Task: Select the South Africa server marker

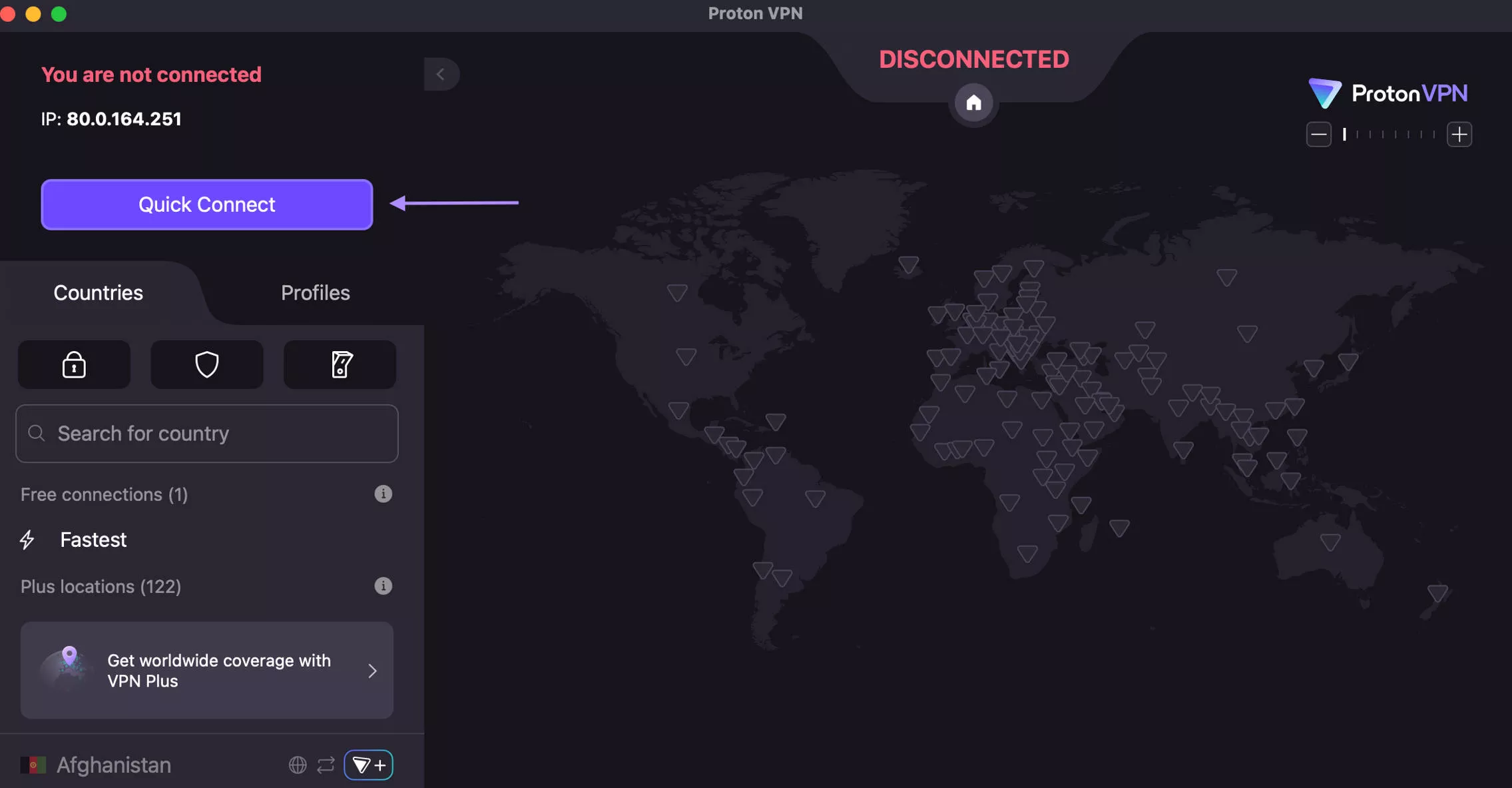Action: pyautogui.click(x=1027, y=554)
